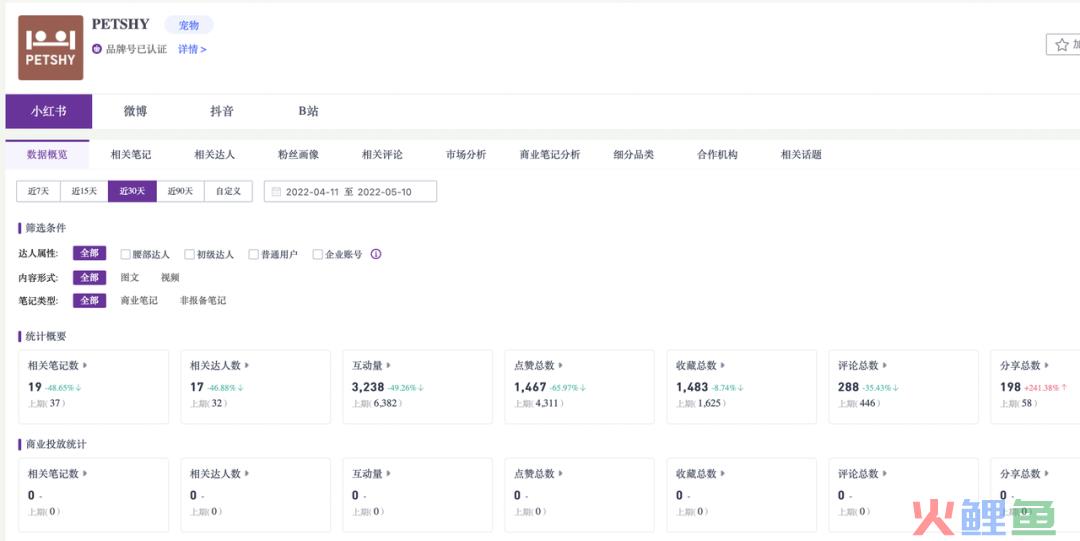Choose the 近15天 time range

[84, 192]
